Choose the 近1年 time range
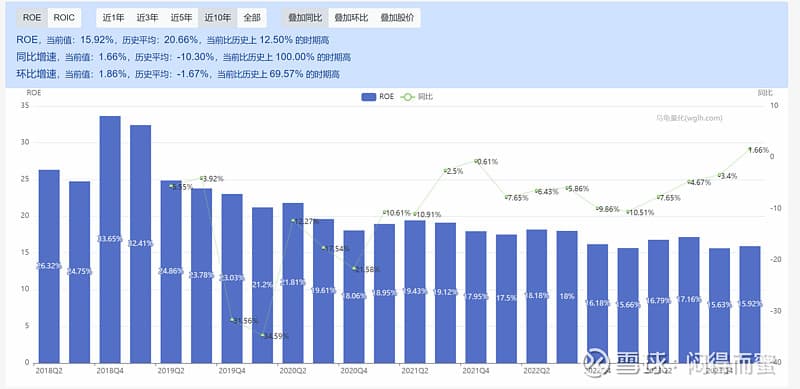Screen dimensions: 800x389 [113, 18]
